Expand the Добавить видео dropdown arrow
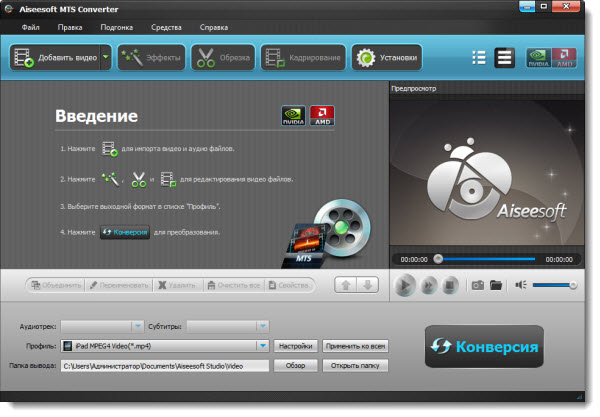The image size is (600, 417). click(105, 58)
